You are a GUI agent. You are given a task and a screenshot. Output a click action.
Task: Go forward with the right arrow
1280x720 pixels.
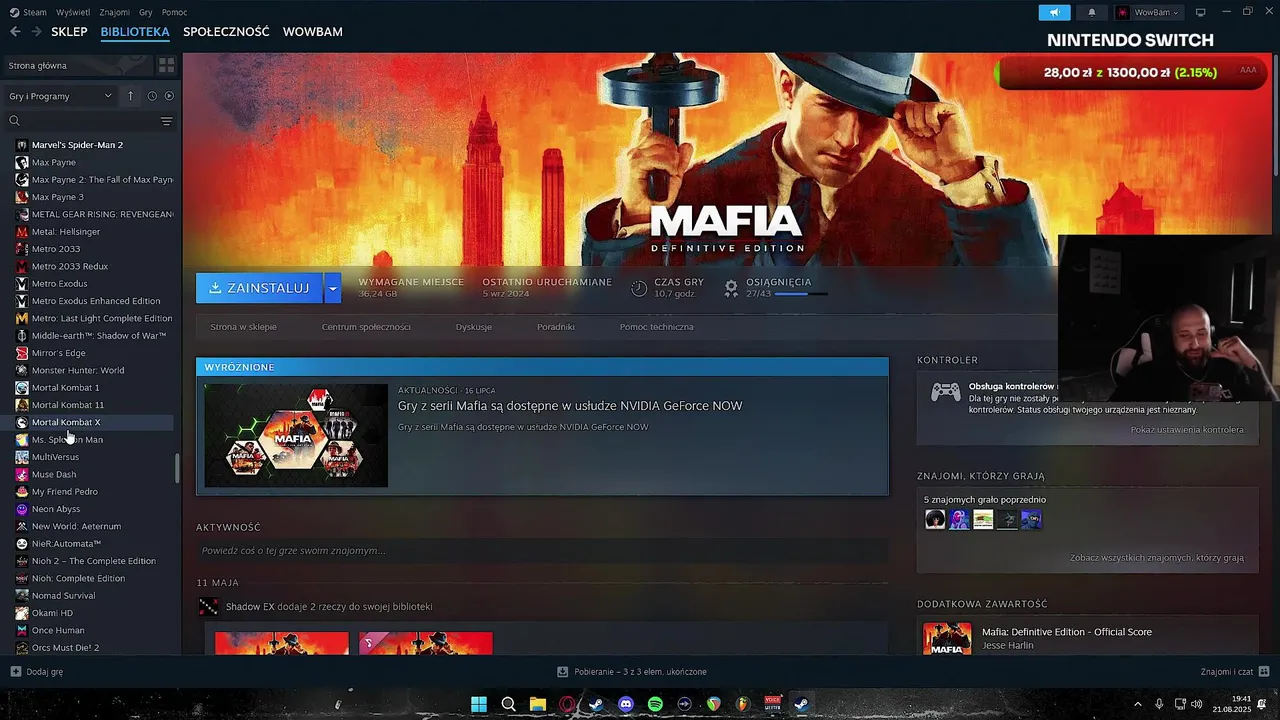coord(36,32)
